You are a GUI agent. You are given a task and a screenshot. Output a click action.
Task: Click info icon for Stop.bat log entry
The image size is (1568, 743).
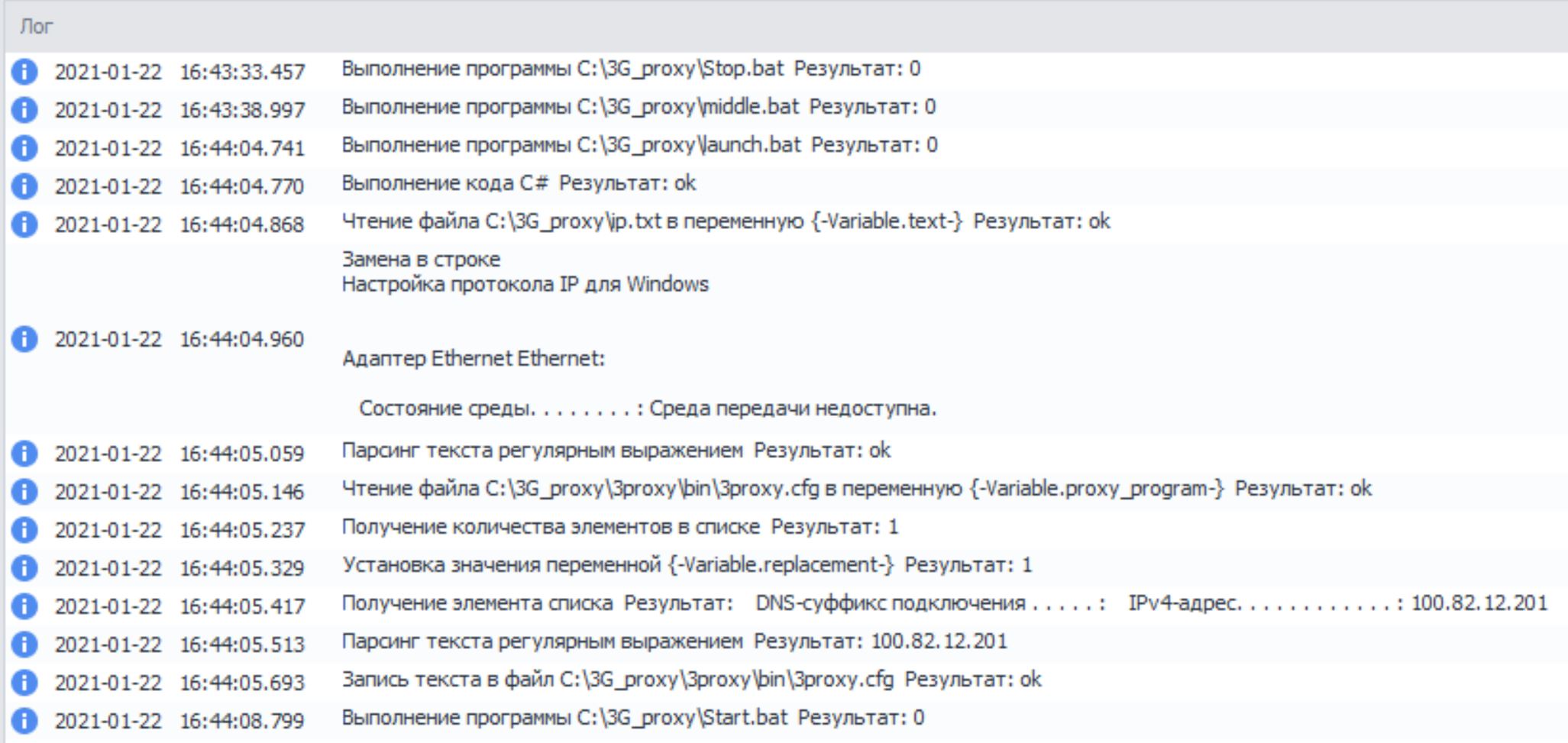[x=24, y=72]
